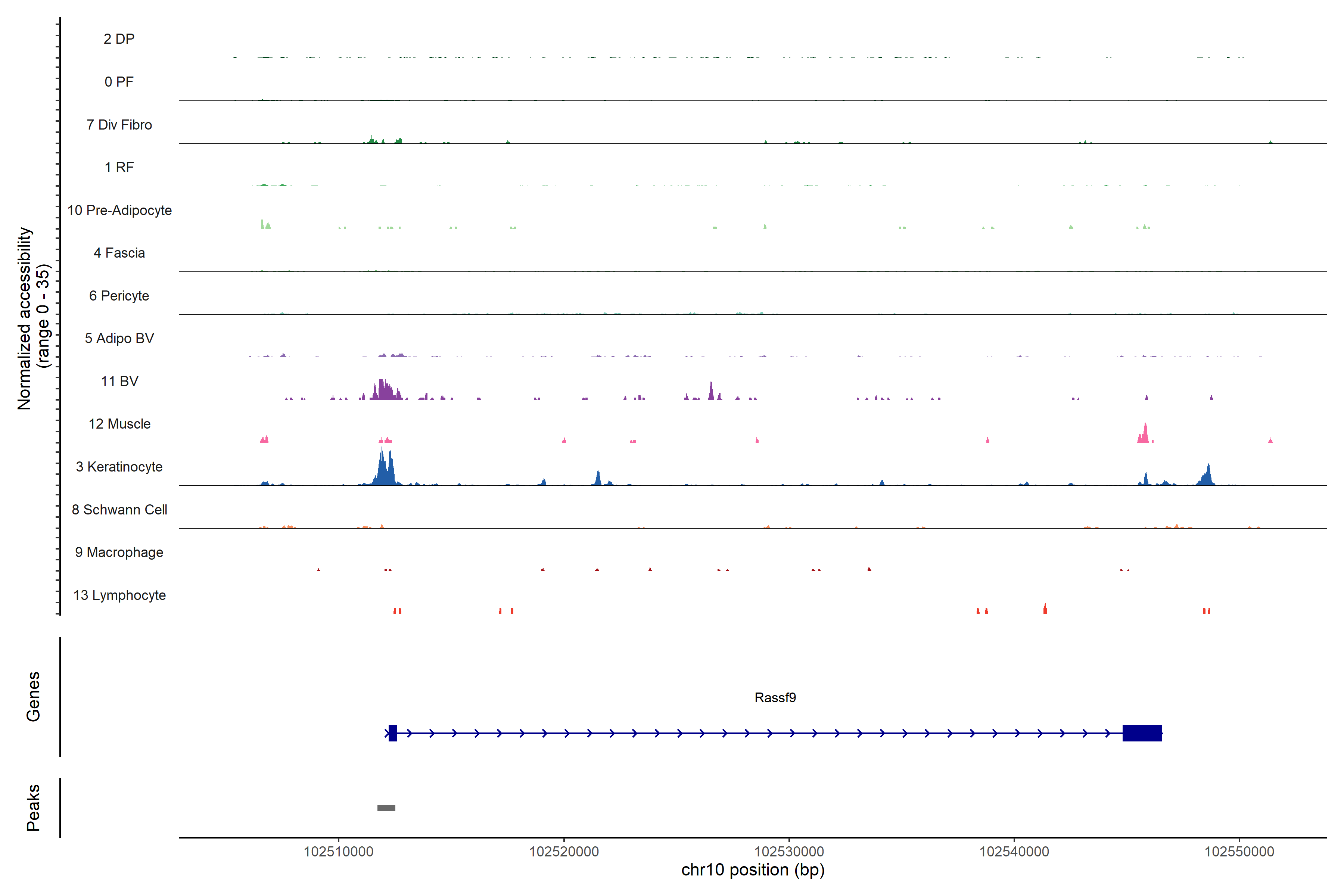Click the Genes panel label
Image resolution: width=1344 pixels, height=896 pixels.
[33, 696]
